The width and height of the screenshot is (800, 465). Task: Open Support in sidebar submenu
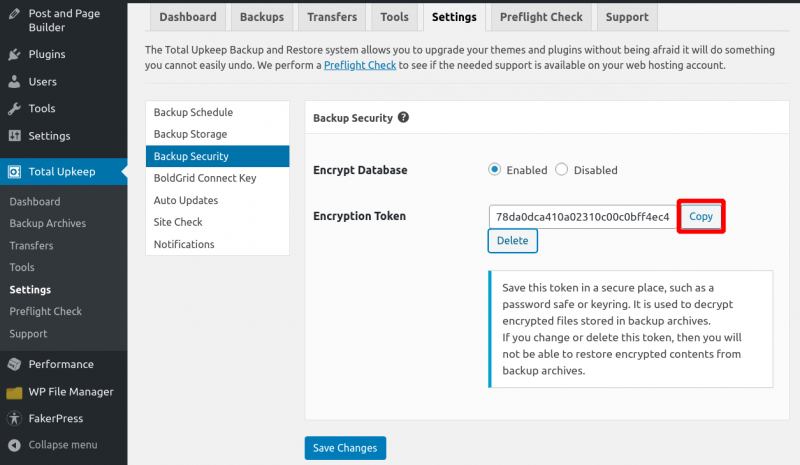click(28, 334)
